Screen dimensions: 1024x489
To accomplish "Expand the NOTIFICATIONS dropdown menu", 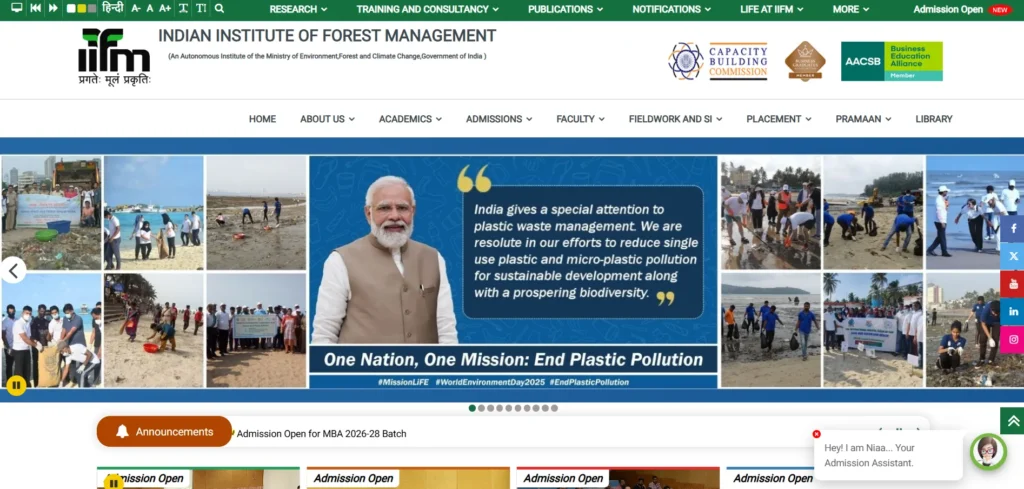I will click(x=671, y=9).
